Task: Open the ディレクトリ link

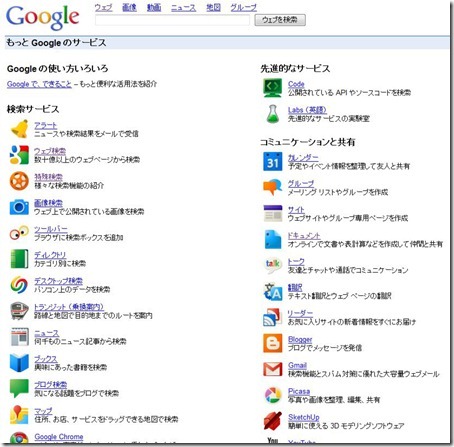Action: point(50,255)
